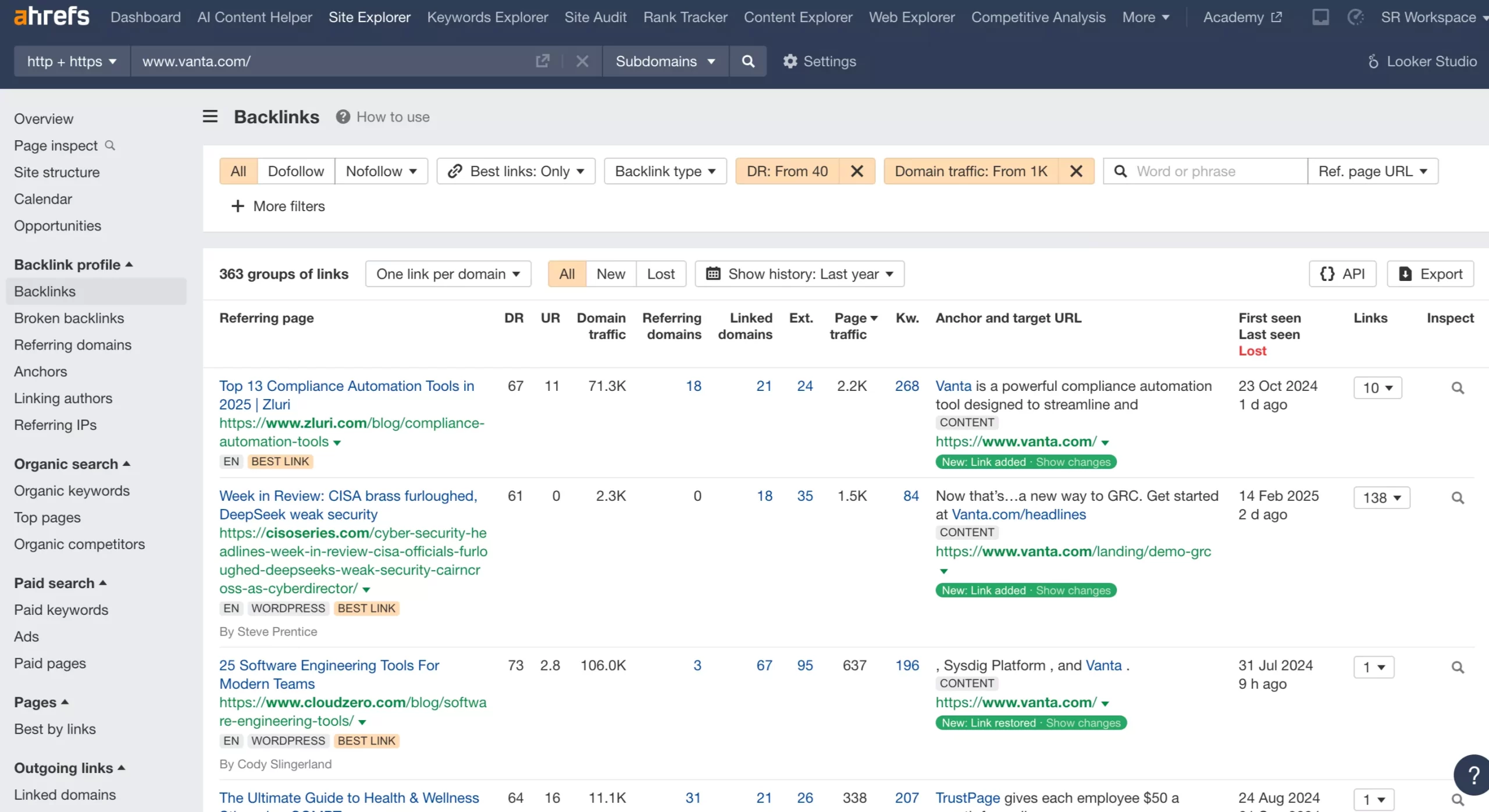Show changes for Link restored badge
The width and height of the screenshot is (1489, 812).
point(1083,722)
